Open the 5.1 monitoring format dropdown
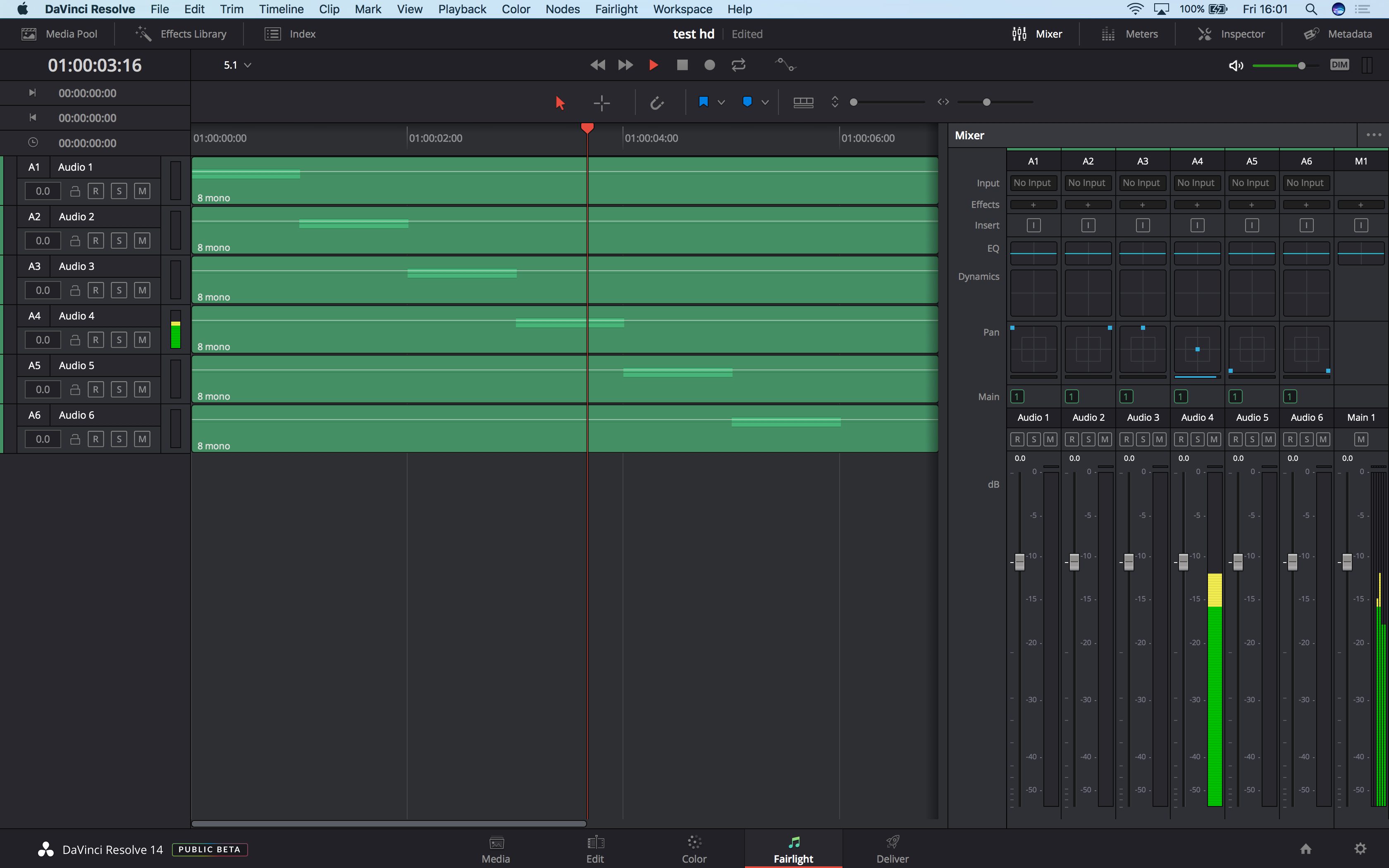 tap(237, 65)
